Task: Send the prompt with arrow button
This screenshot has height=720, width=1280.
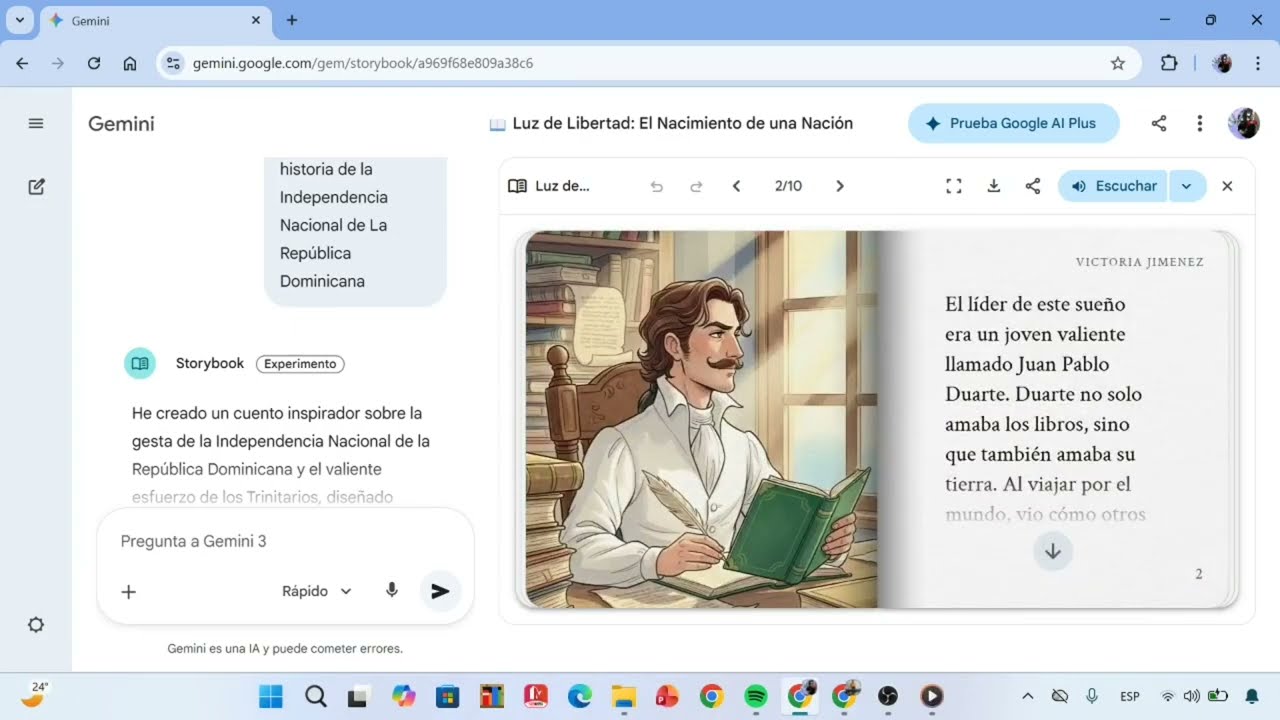Action: click(x=440, y=591)
